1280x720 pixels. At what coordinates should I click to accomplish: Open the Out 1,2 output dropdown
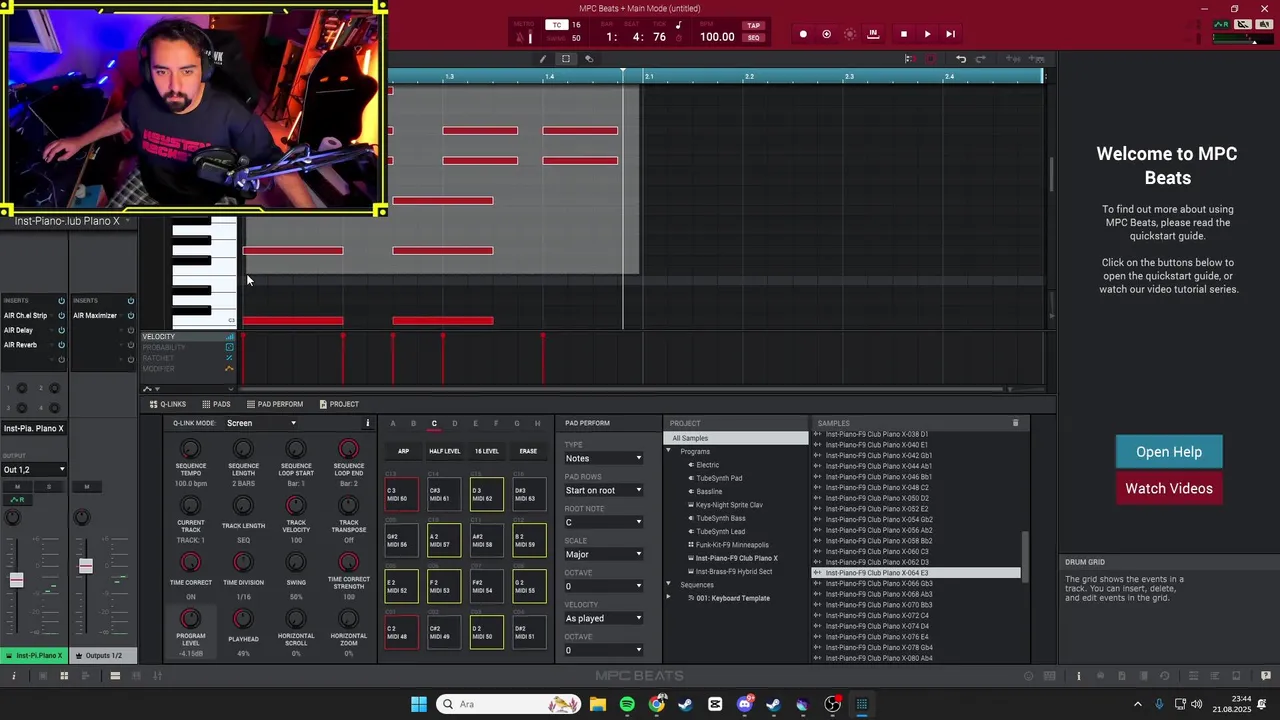tap(34, 469)
